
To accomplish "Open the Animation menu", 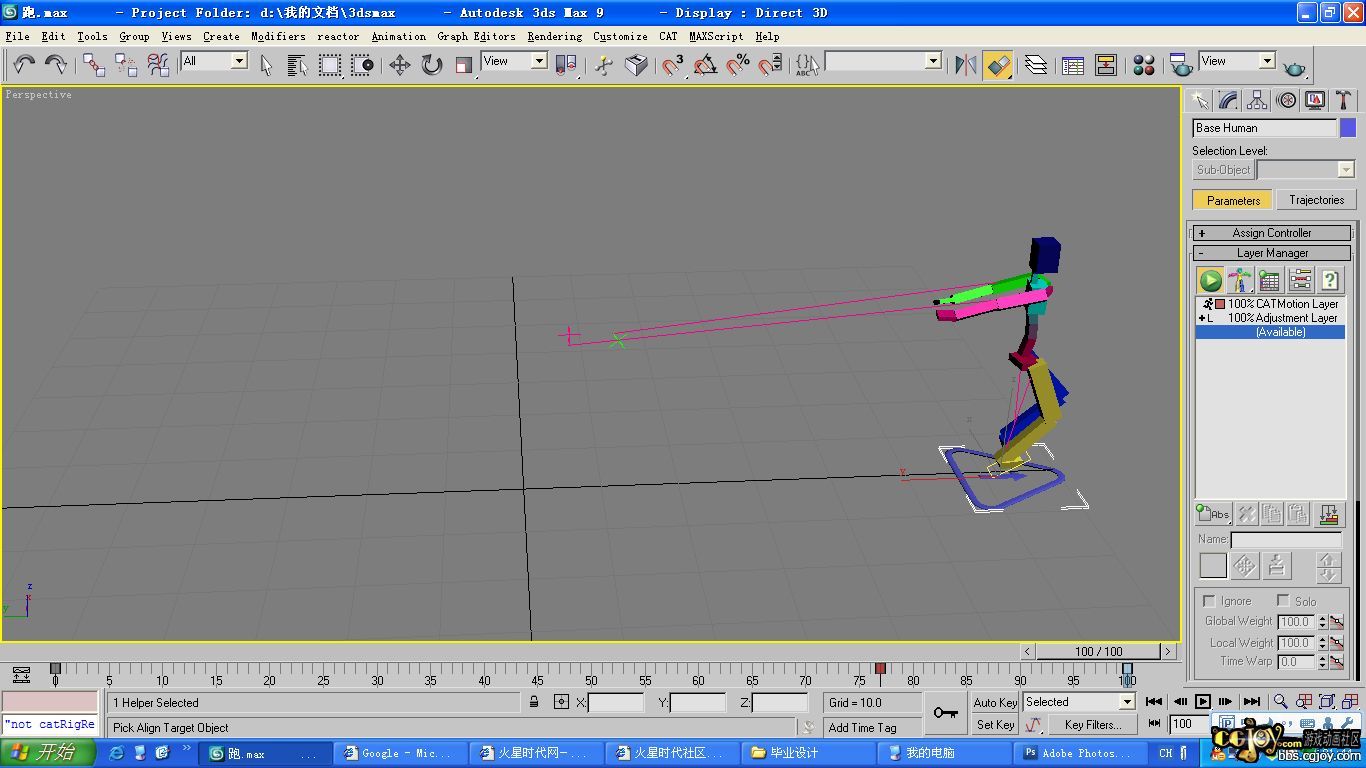I will coord(399,36).
